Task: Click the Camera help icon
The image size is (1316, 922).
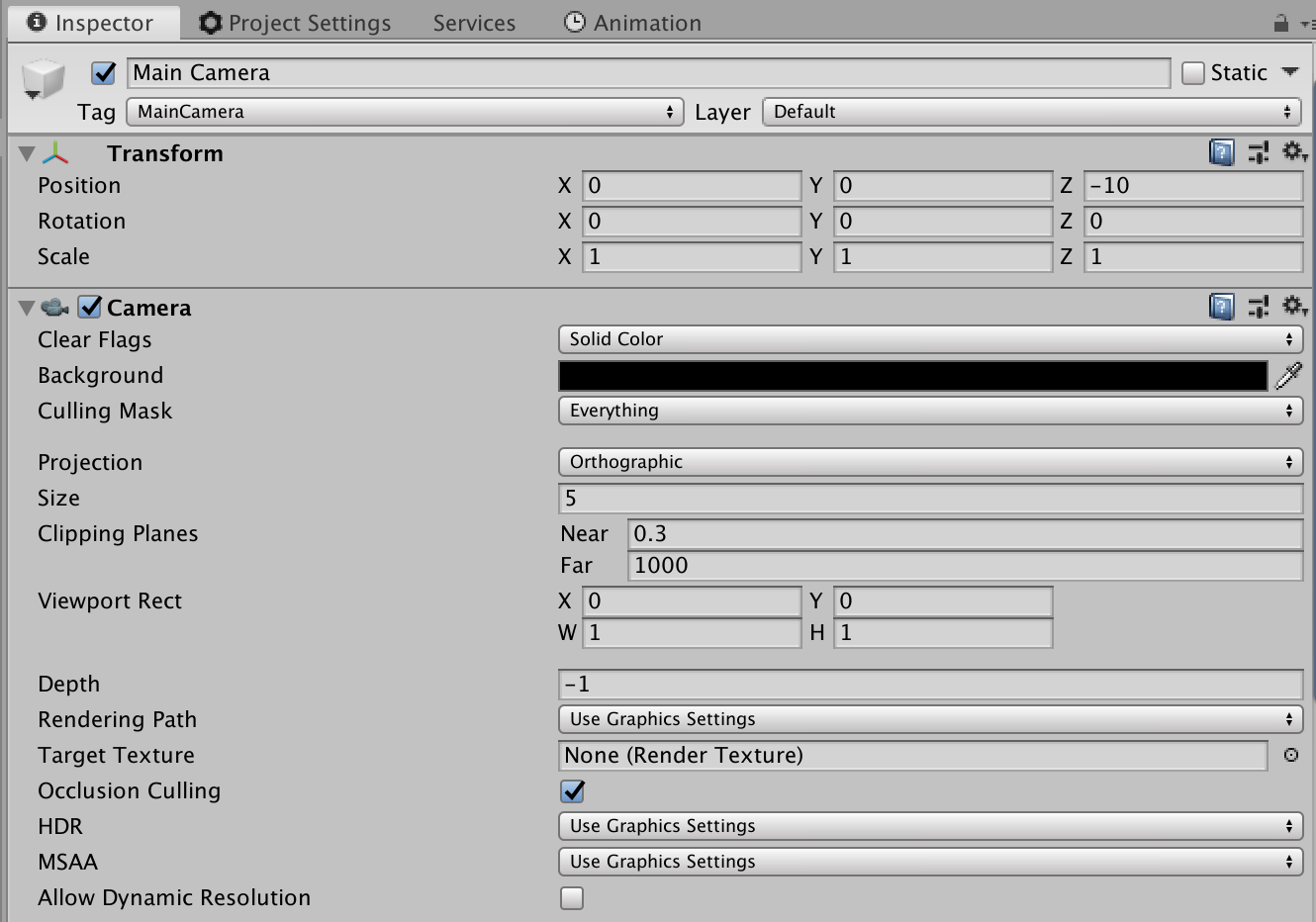Action: (1221, 307)
